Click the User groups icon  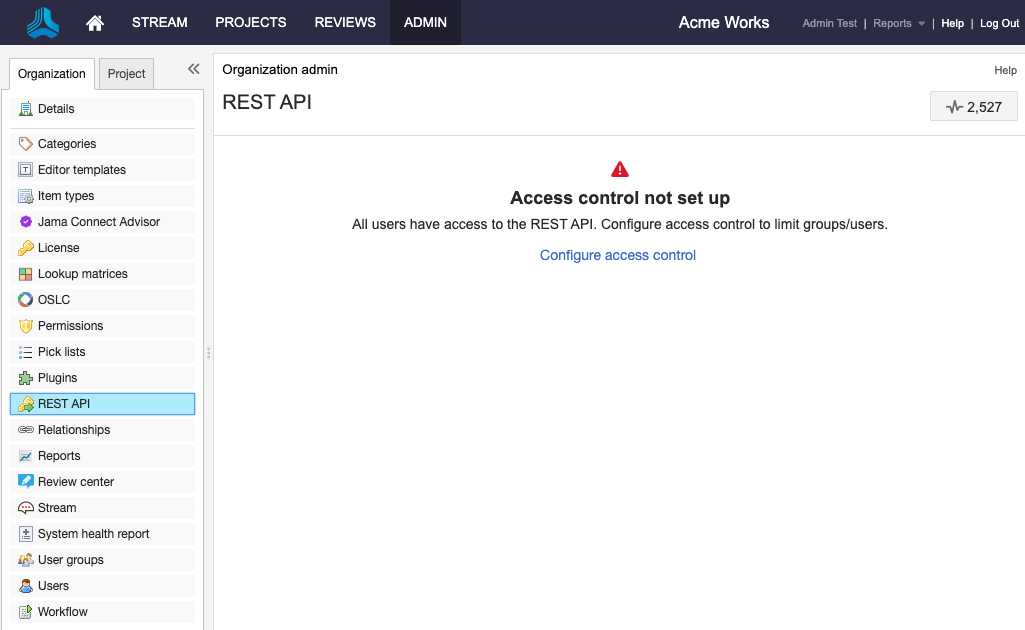pos(25,560)
